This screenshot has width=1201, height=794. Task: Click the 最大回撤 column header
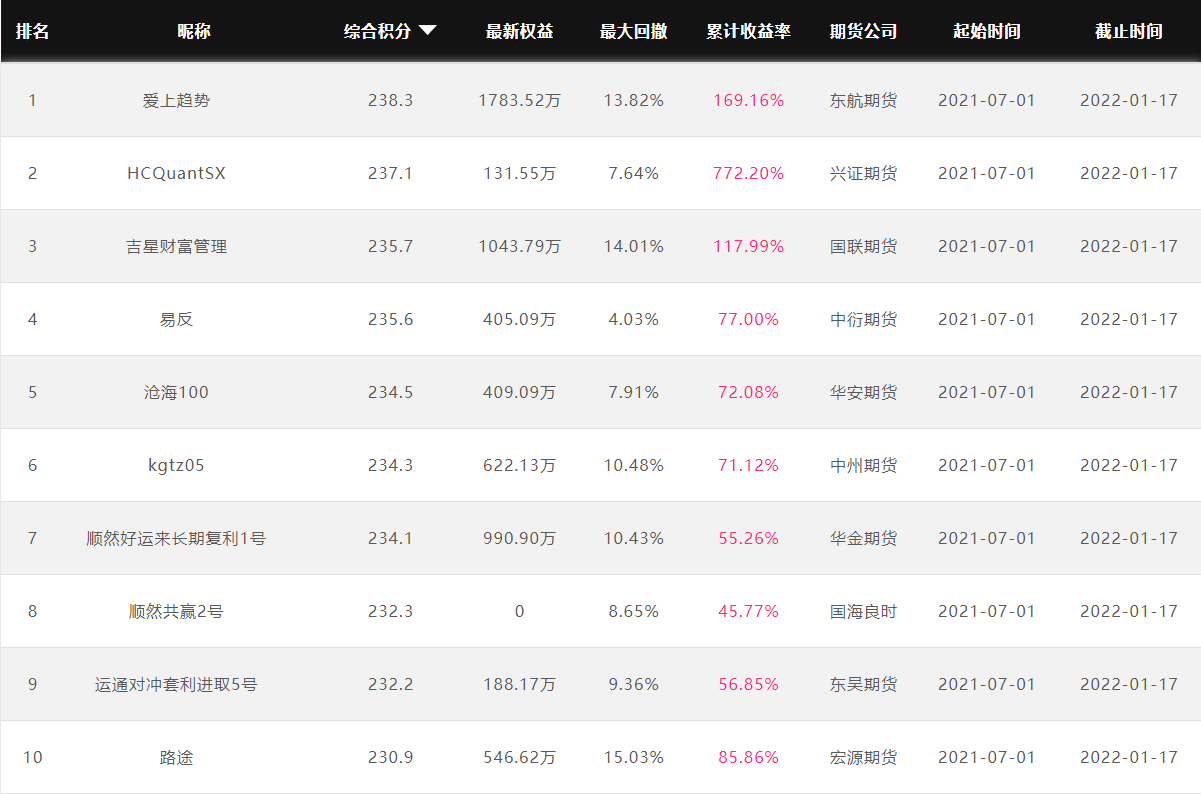click(633, 31)
